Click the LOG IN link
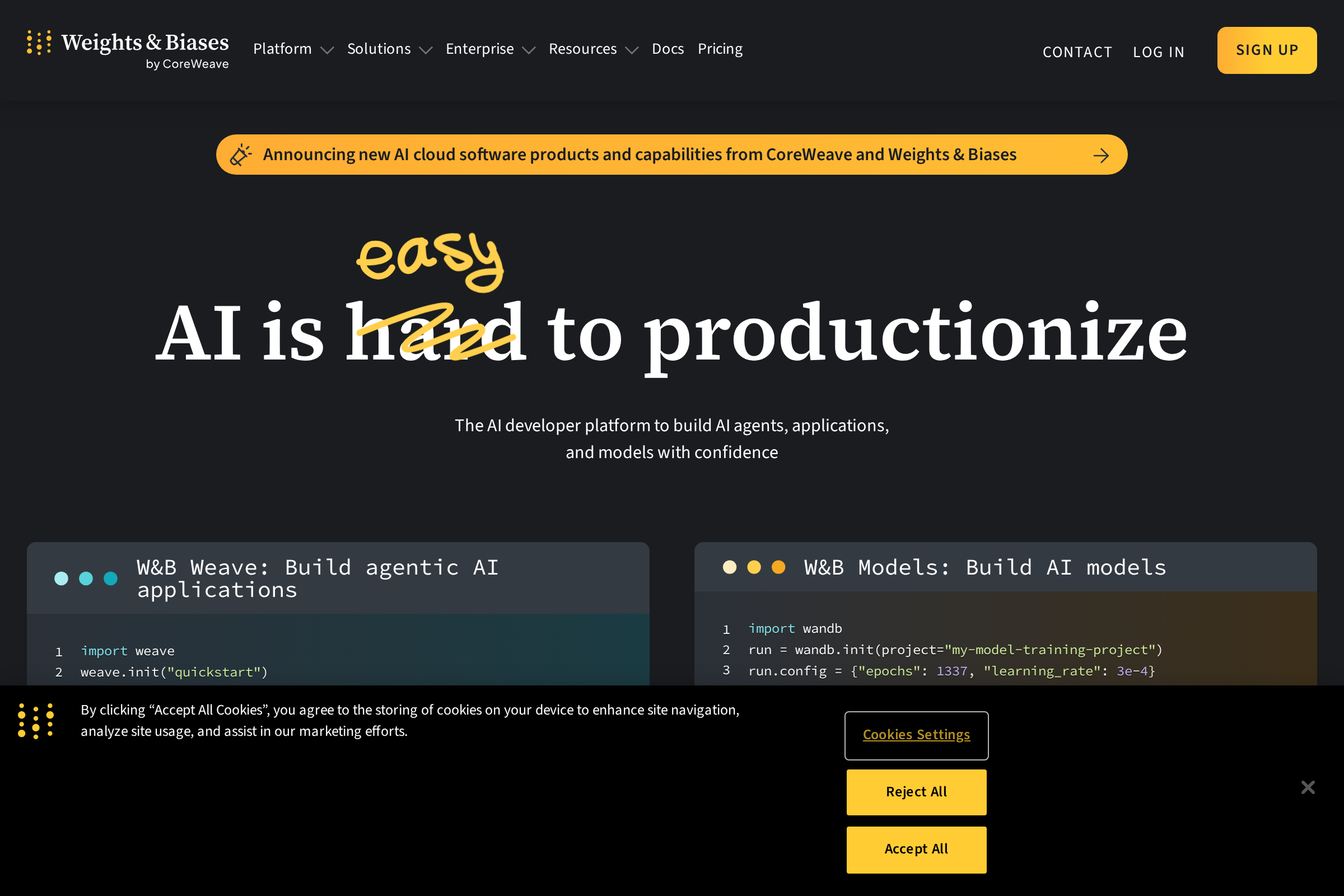The width and height of the screenshot is (1344, 896). (1158, 52)
